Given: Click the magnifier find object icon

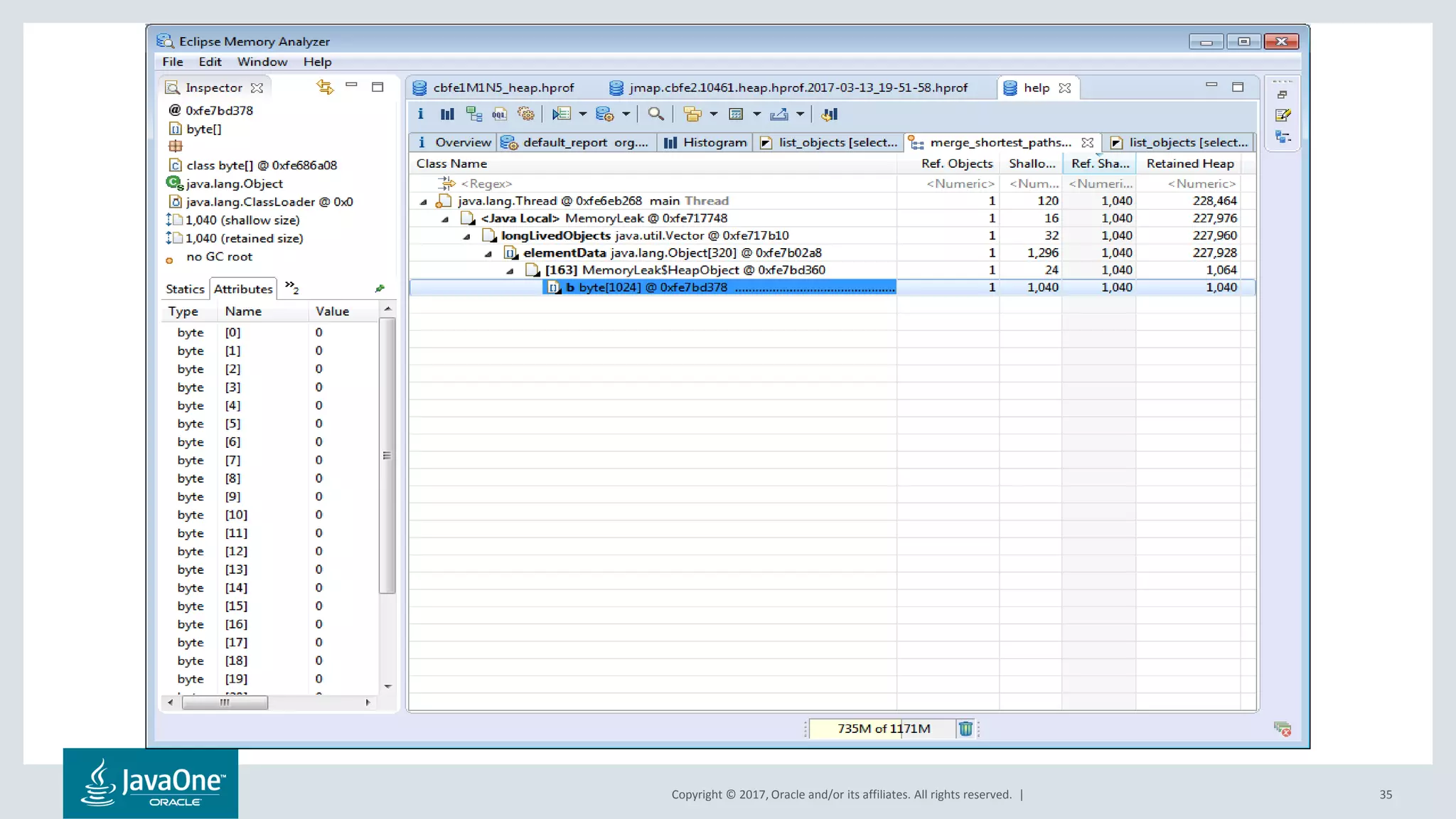Looking at the screenshot, I should 656,114.
